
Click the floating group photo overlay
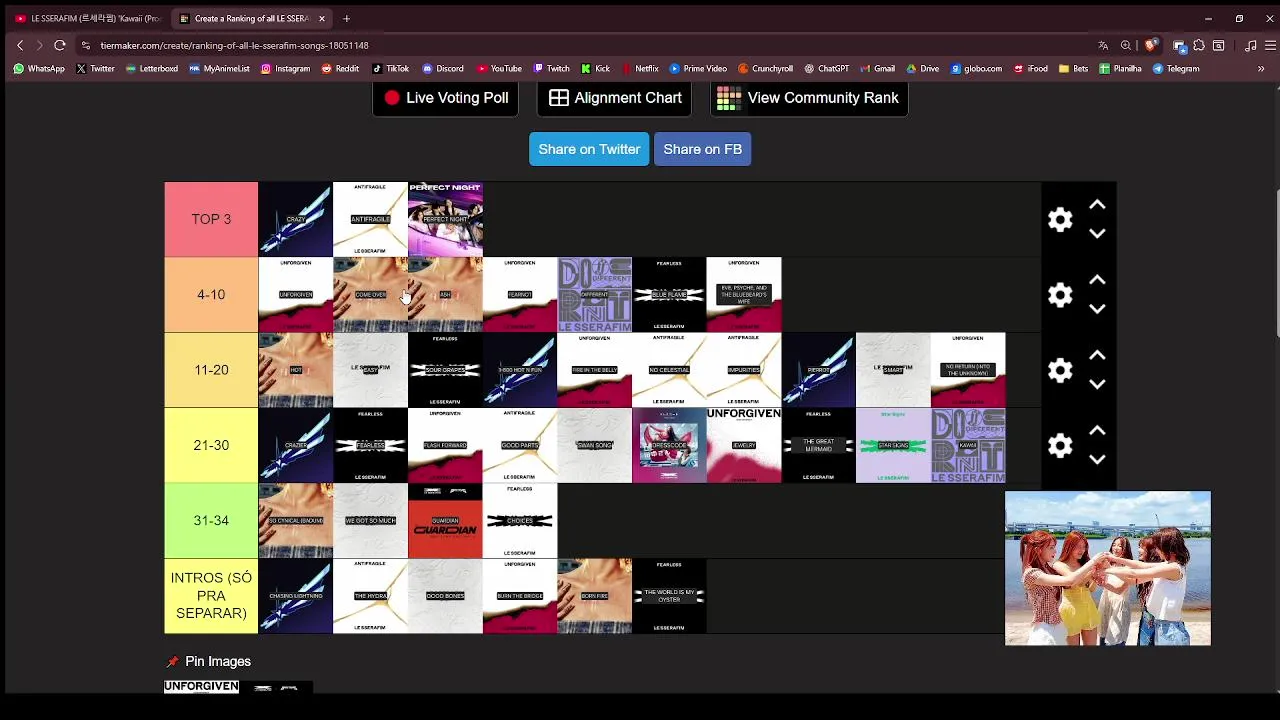pos(1108,568)
